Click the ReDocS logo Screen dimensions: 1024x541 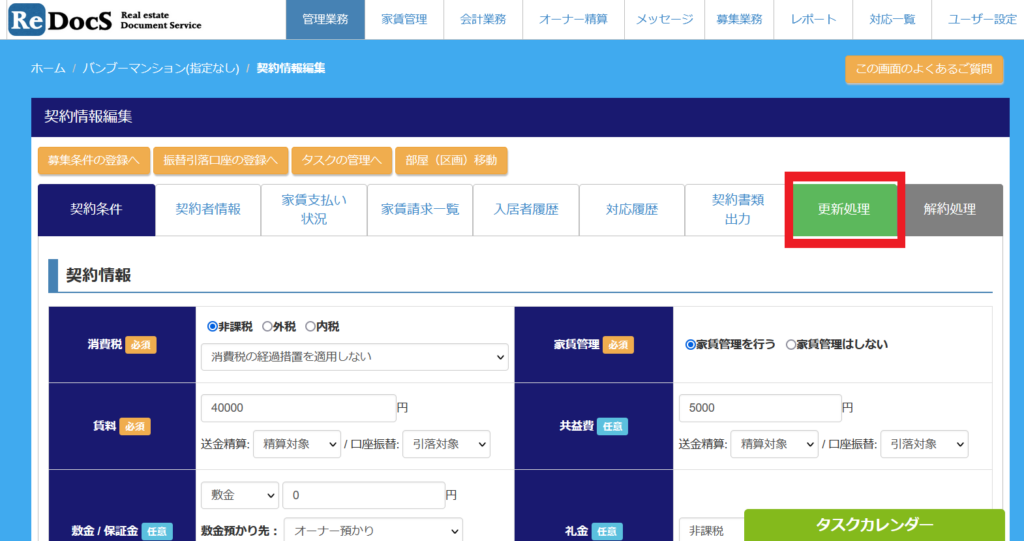105,20
